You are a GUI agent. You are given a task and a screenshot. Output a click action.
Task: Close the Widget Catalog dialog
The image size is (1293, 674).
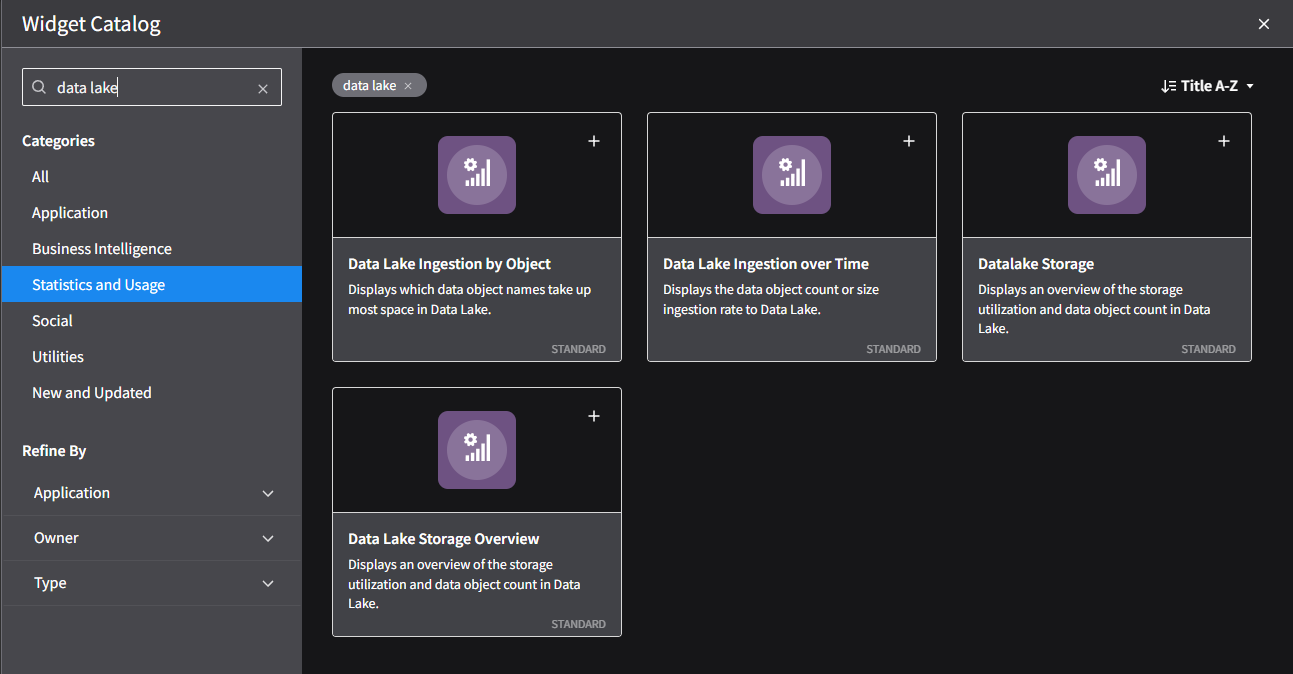pos(1264,24)
